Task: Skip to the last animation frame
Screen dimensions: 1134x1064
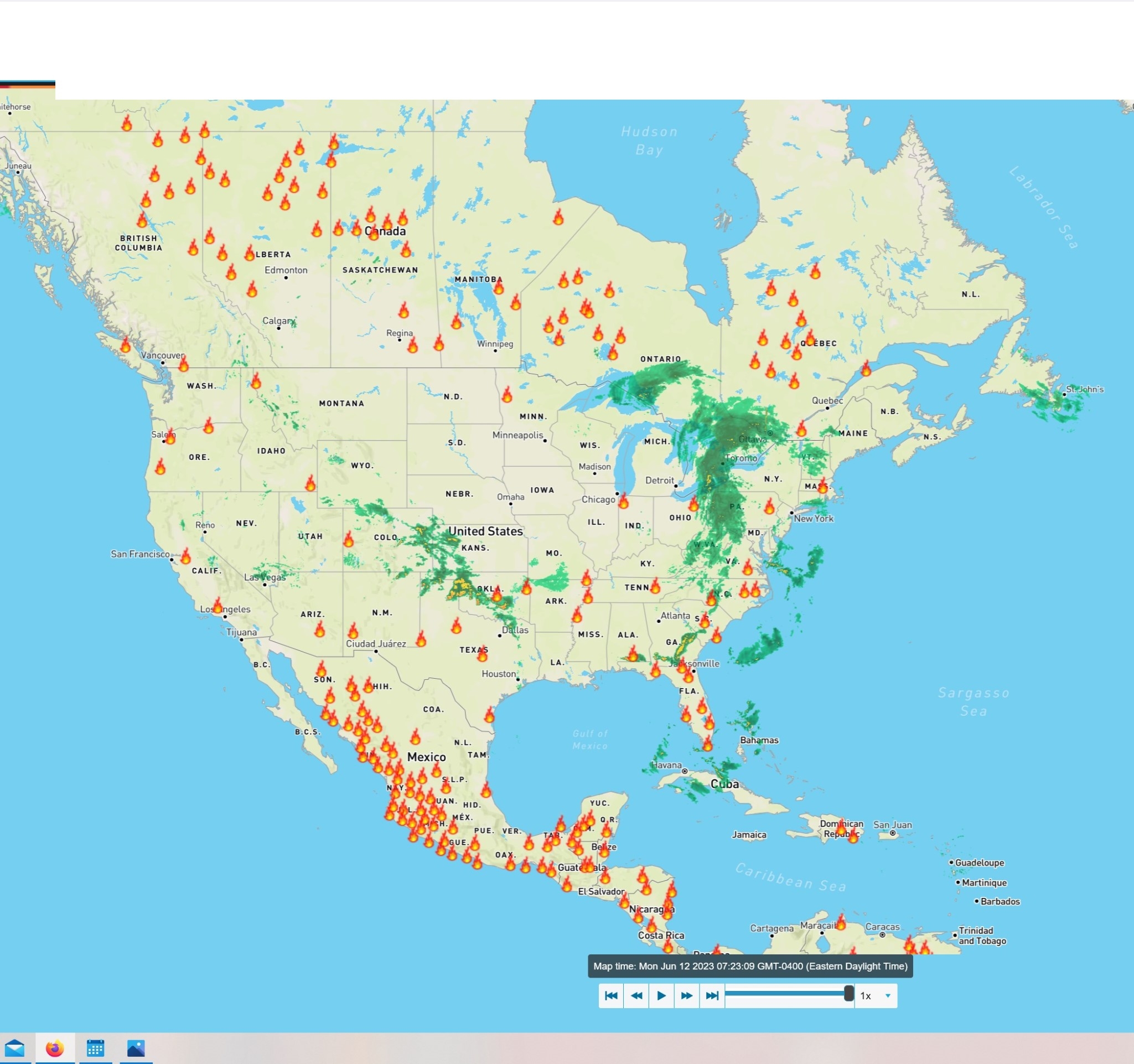Action: 712,995
